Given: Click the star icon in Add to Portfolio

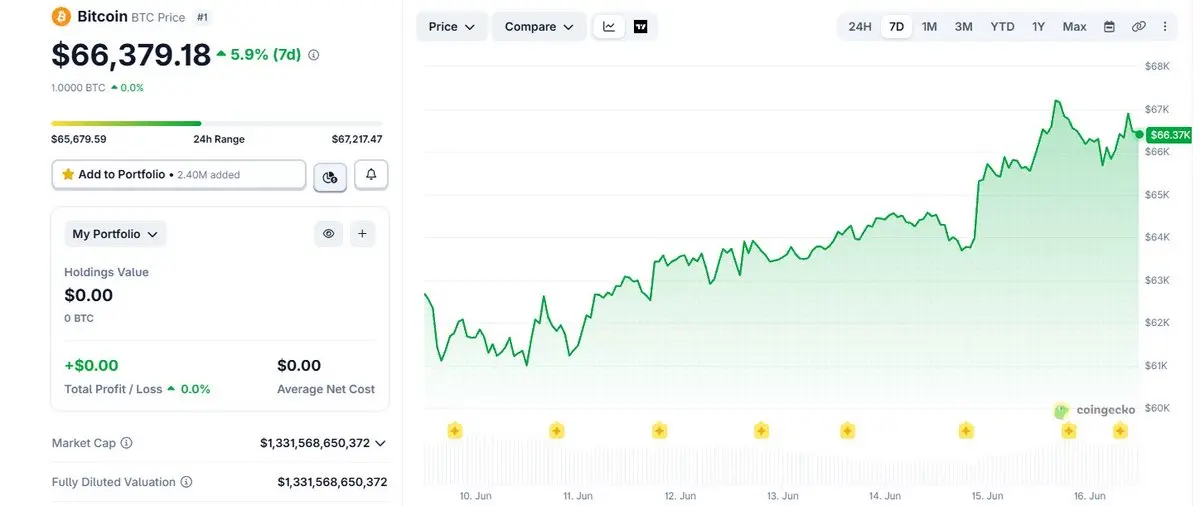Looking at the screenshot, I should [68, 174].
